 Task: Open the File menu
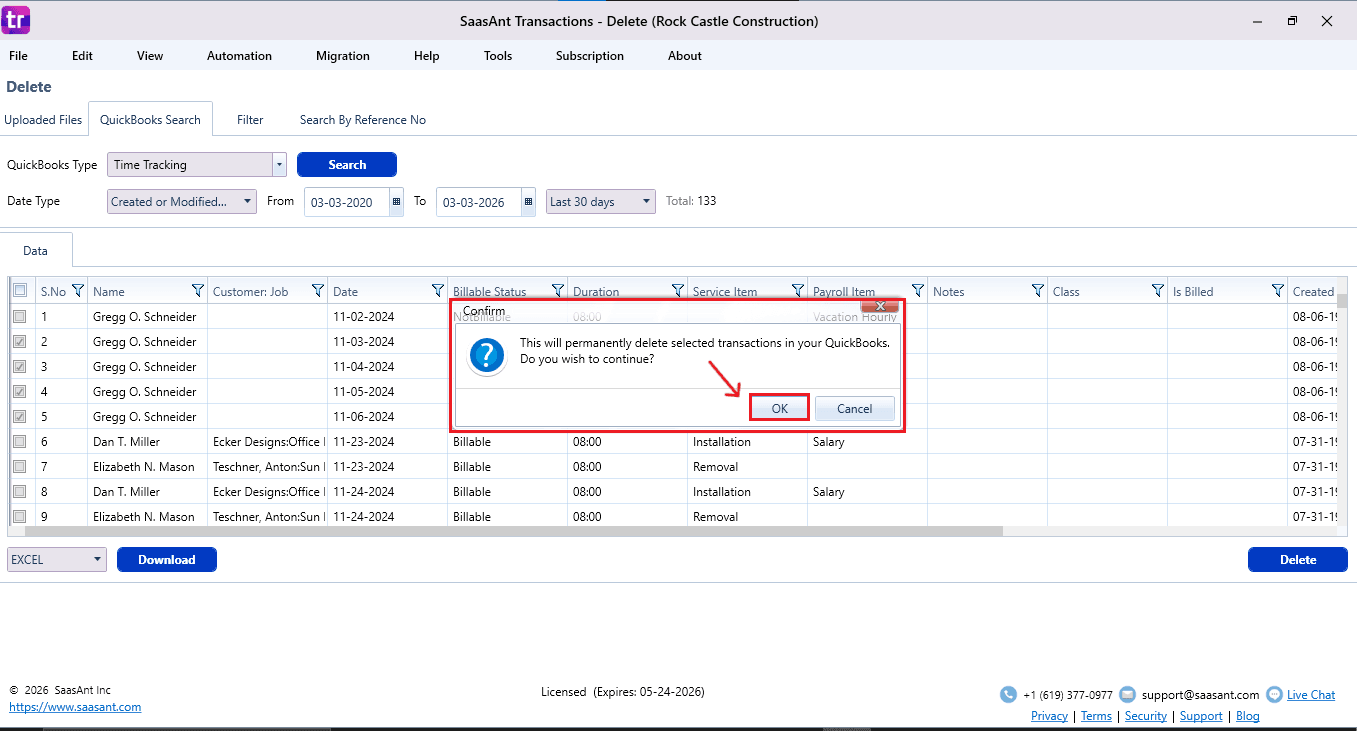pos(18,56)
